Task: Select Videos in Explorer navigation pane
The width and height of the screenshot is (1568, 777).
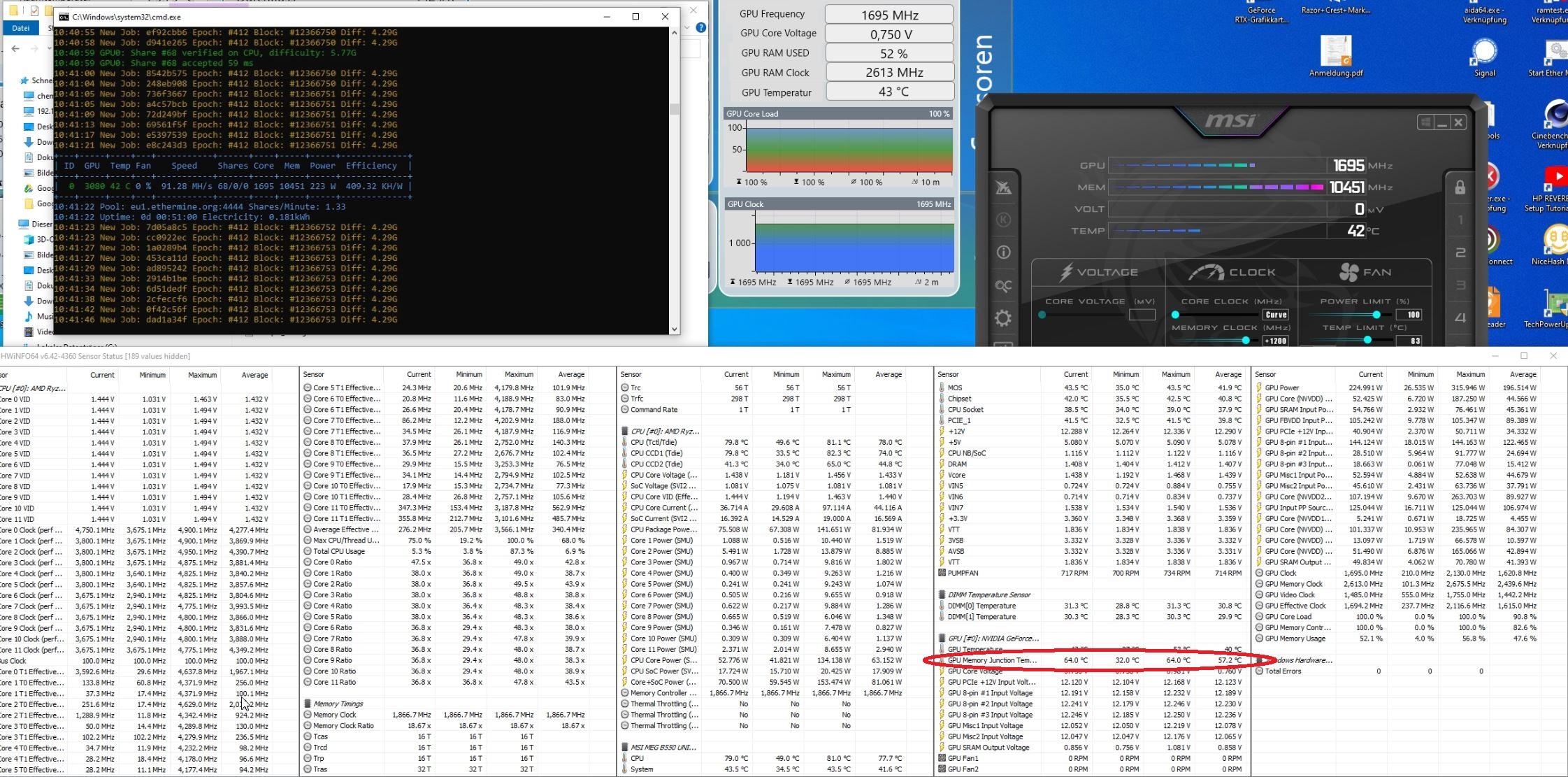Action: (38, 332)
